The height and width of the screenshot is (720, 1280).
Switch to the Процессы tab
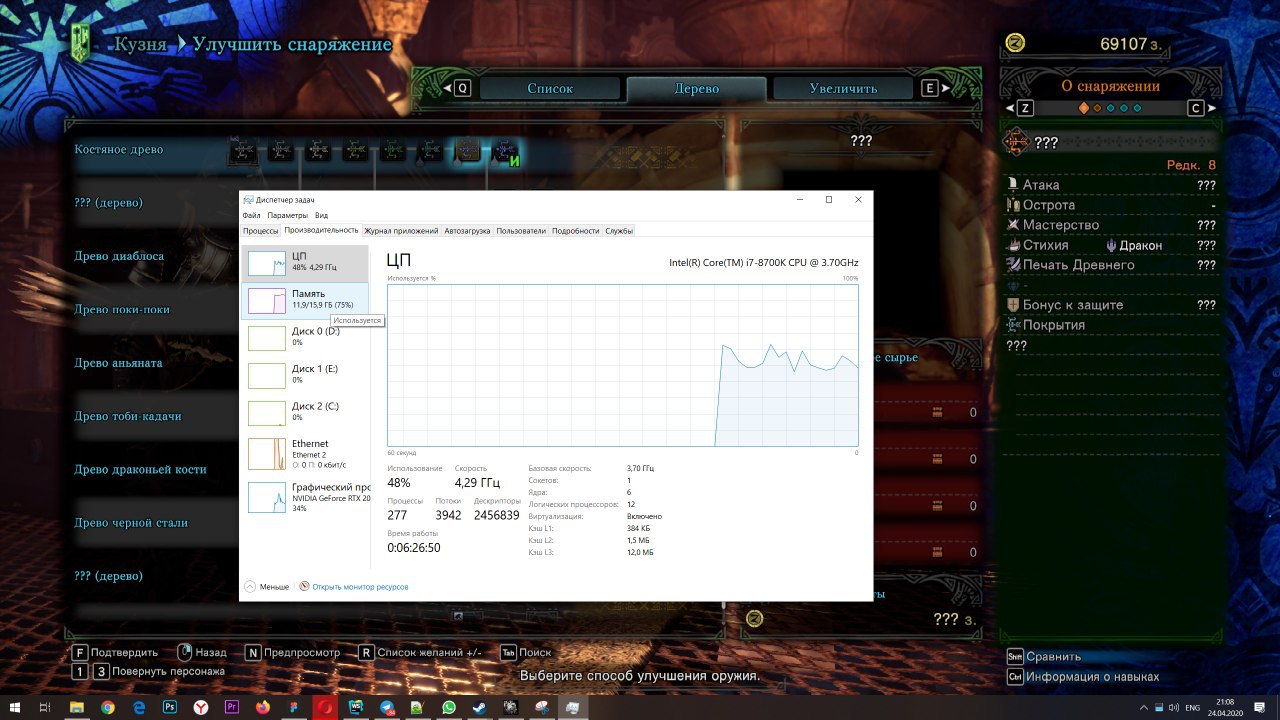pyautogui.click(x=260, y=230)
